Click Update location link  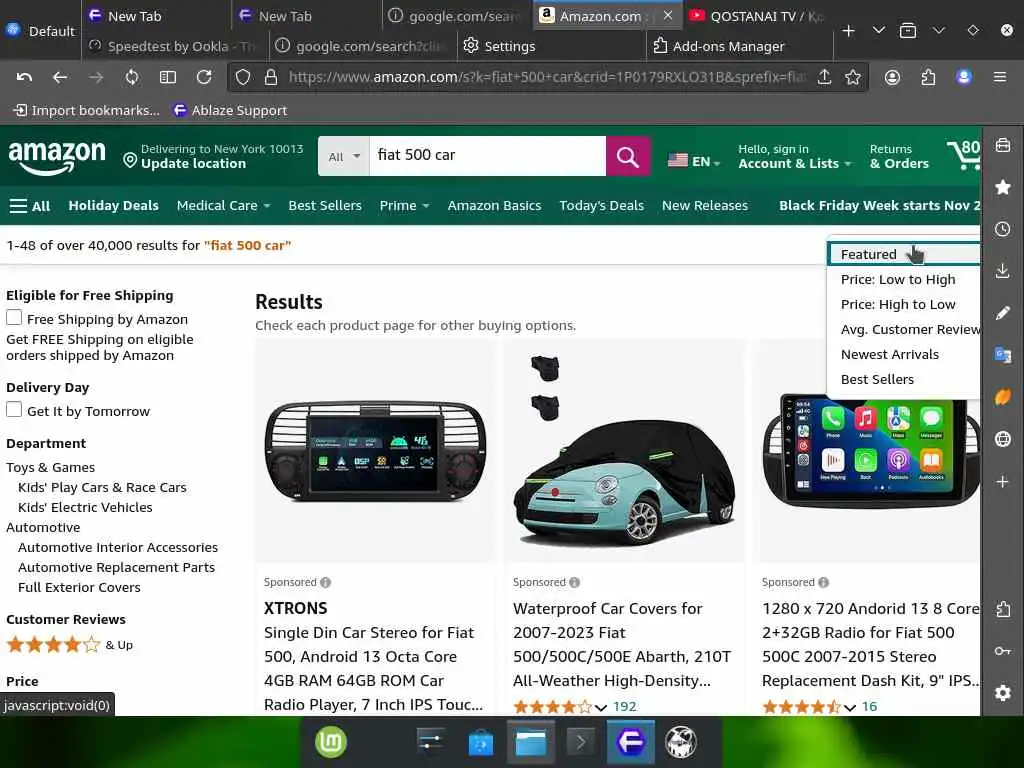pyautogui.click(x=193, y=164)
